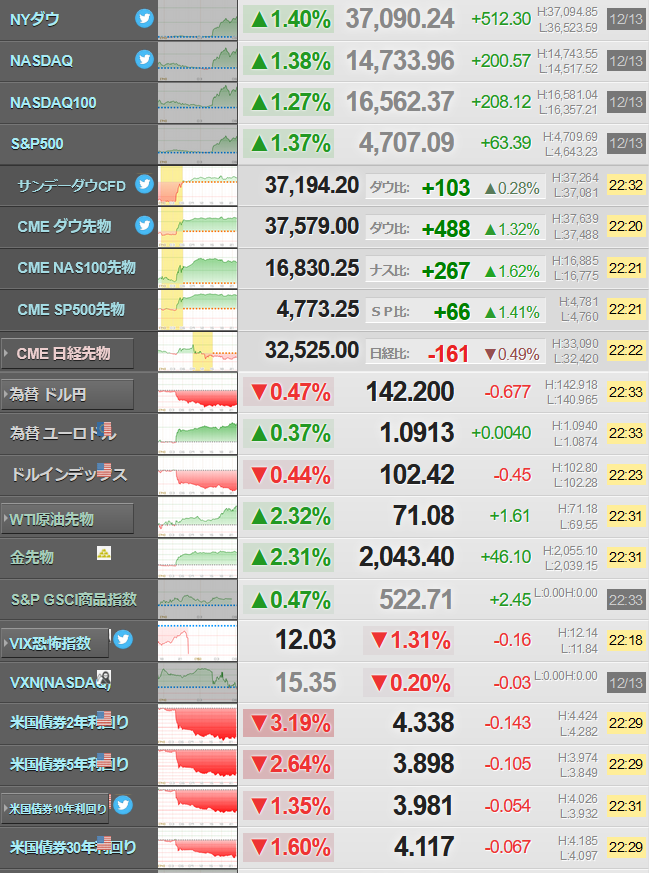Click the NYダウ price 37,090.24
Screen dimensions: 650x873
(x=400, y=19)
